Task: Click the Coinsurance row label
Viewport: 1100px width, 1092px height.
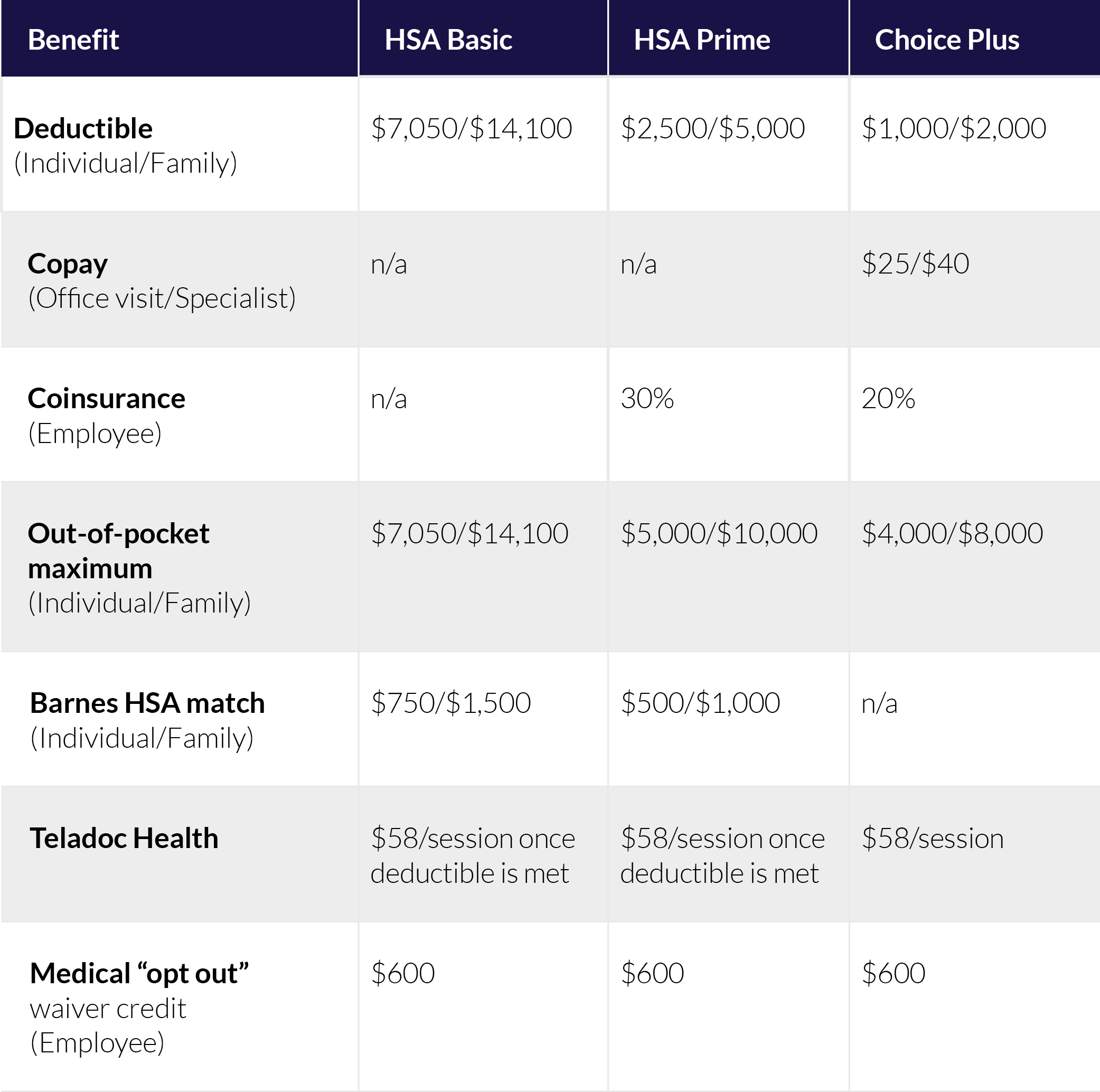Action: [107, 399]
